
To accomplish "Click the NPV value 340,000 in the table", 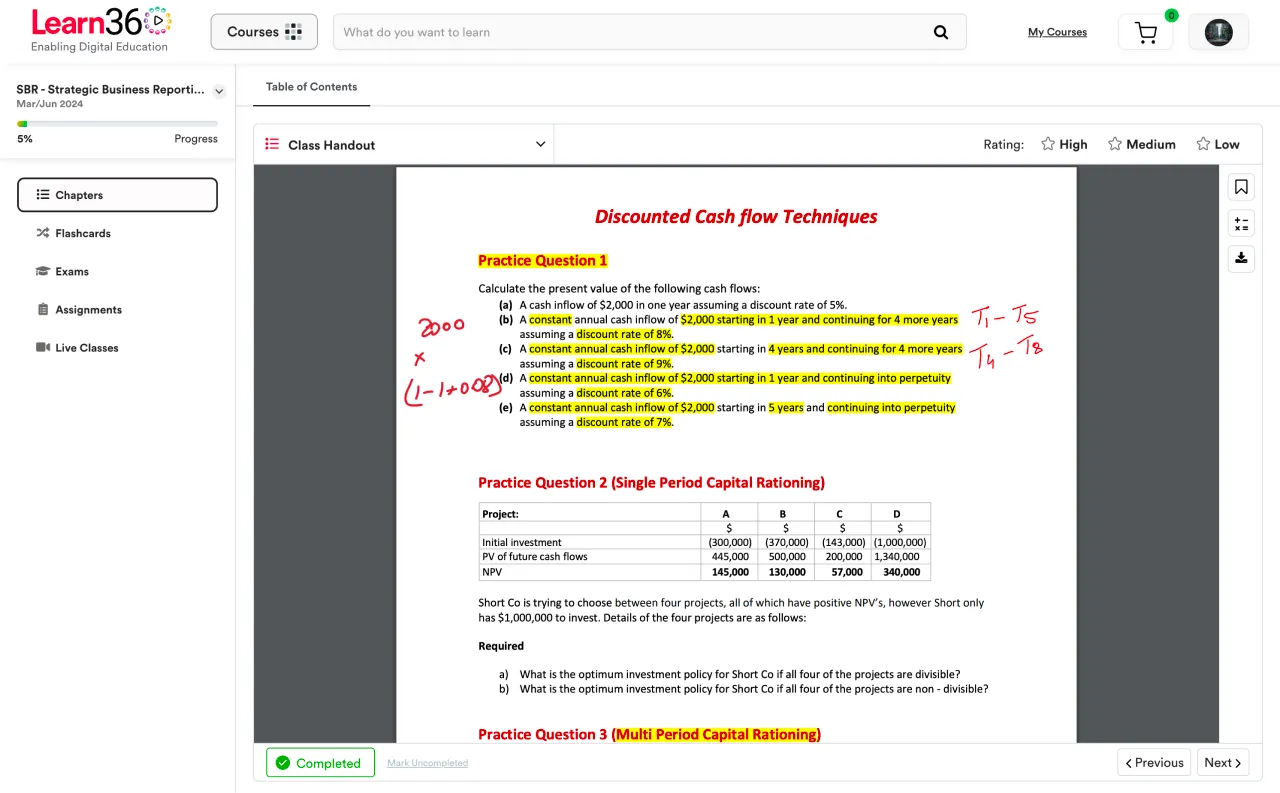I will (x=901, y=572).
